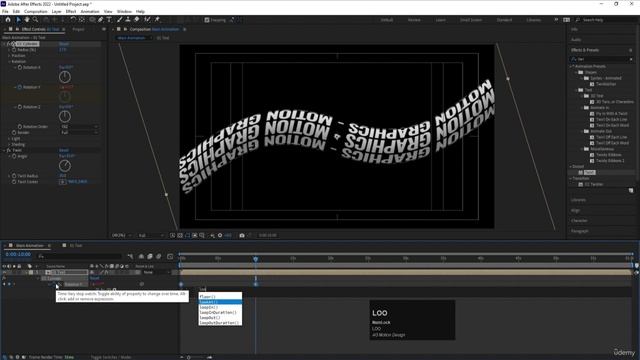The height and width of the screenshot is (360, 640).
Task: Open the Effect menu
Action: click(71, 11)
